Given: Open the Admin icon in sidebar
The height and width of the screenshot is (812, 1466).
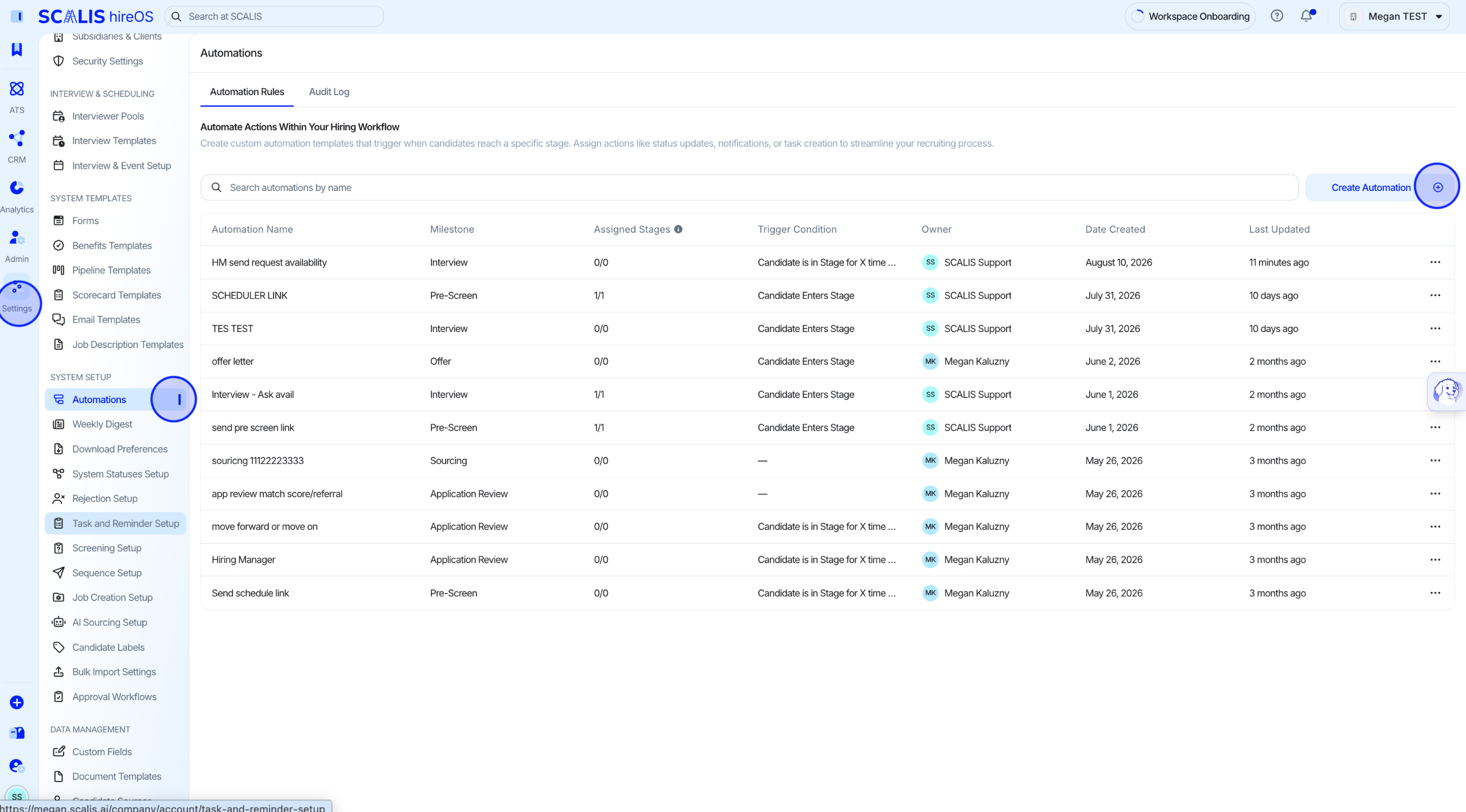Looking at the screenshot, I should 17,237.
